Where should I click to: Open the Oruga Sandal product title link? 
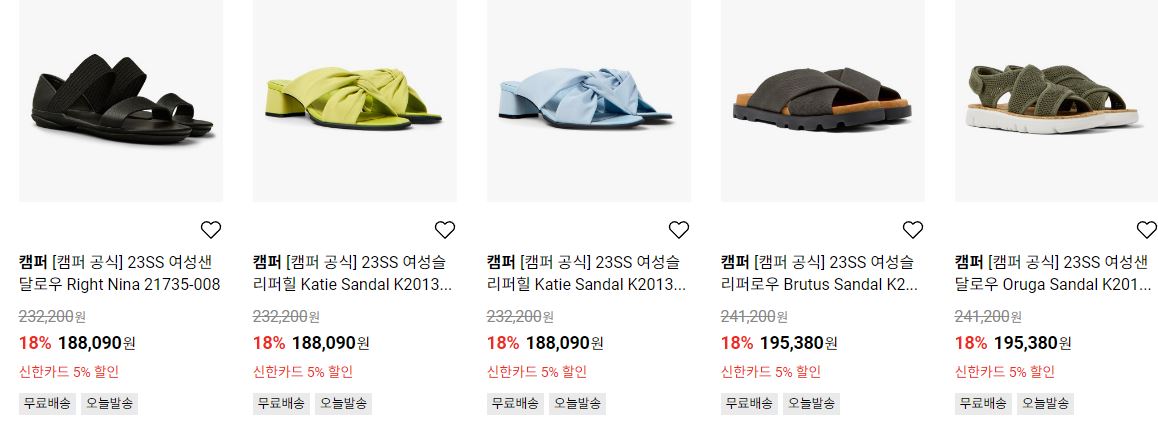pyautogui.click(x=1053, y=273)
